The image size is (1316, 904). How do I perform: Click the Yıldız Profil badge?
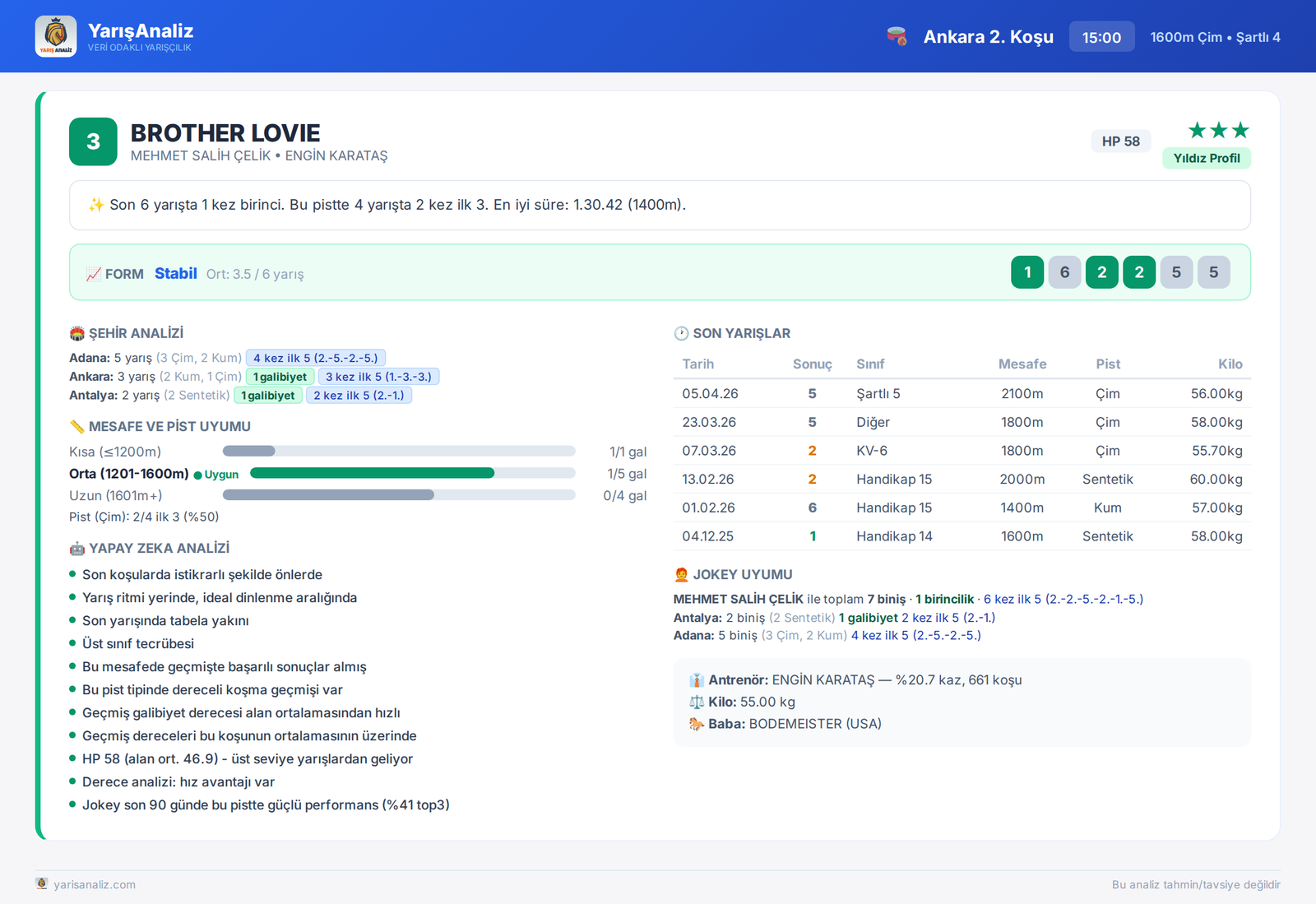[1206, 158]
